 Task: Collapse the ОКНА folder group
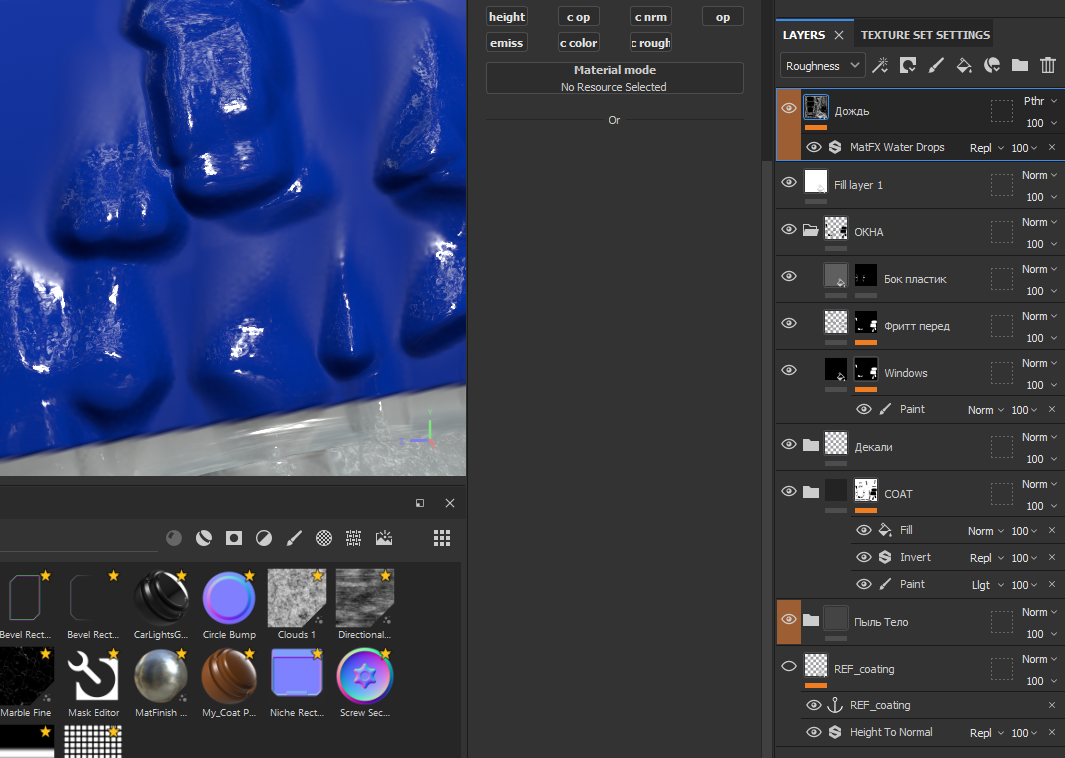pyautogui.click(x=810, y=231)
